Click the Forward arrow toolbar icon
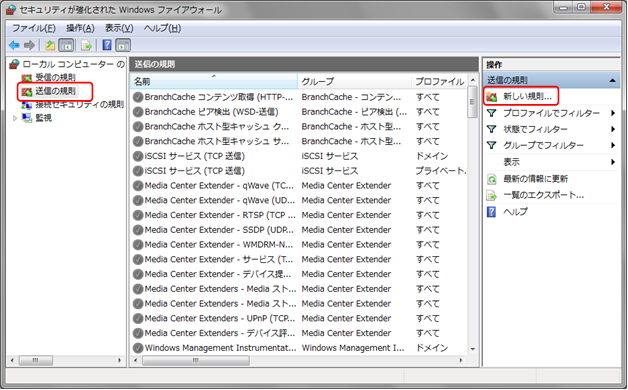The width and height of the screenshot is (628, 390). (x=29, y=45)
